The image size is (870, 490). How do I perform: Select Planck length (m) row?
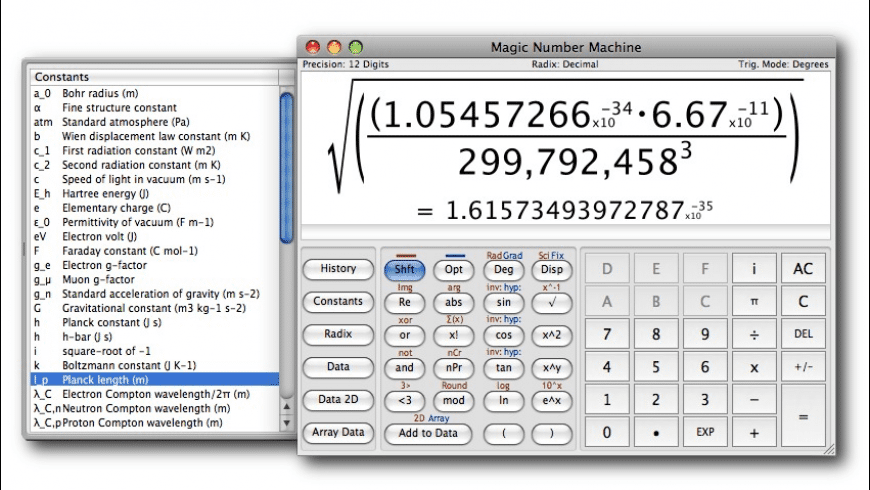pyautogui.click(x=154, y=380)
